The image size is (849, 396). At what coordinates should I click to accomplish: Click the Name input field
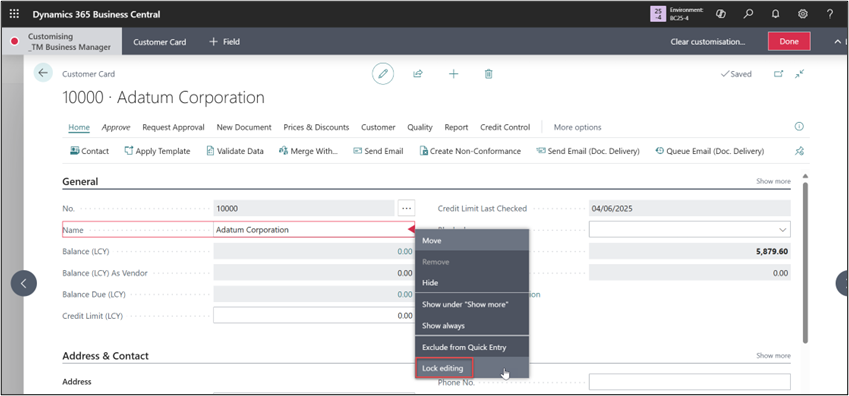(315, 230)
